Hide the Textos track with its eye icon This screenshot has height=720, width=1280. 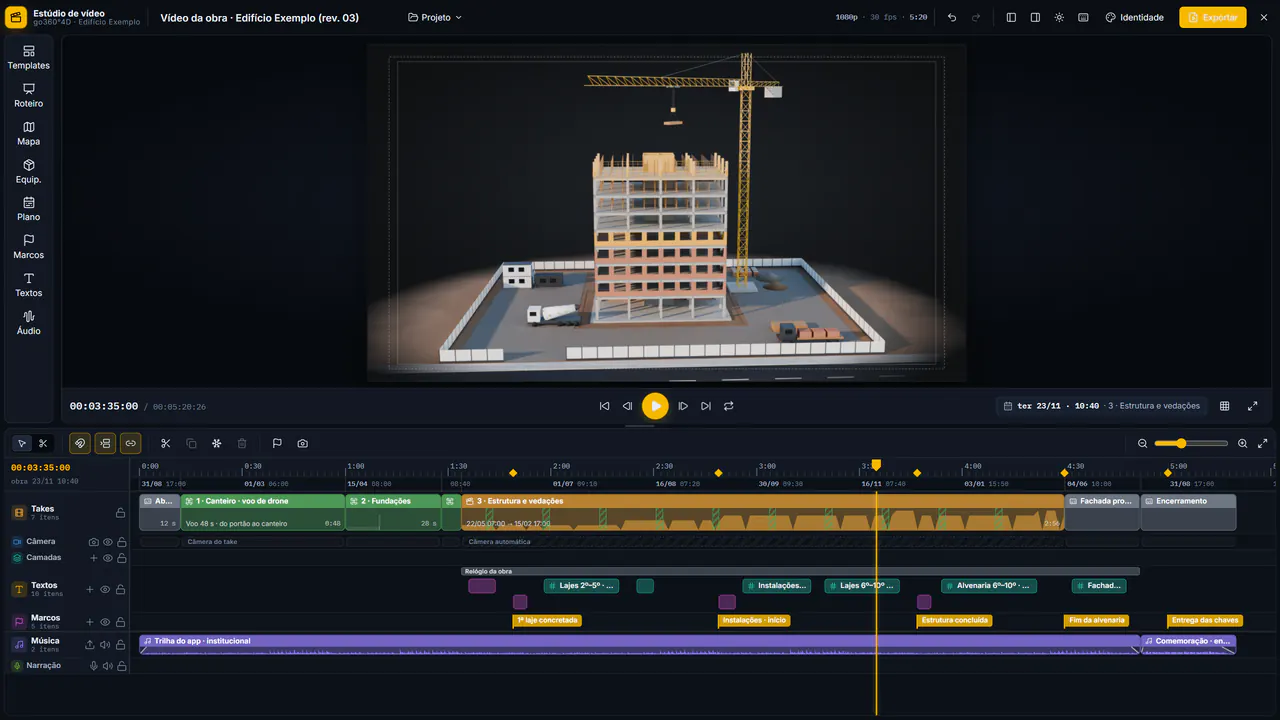click(105, 590)
